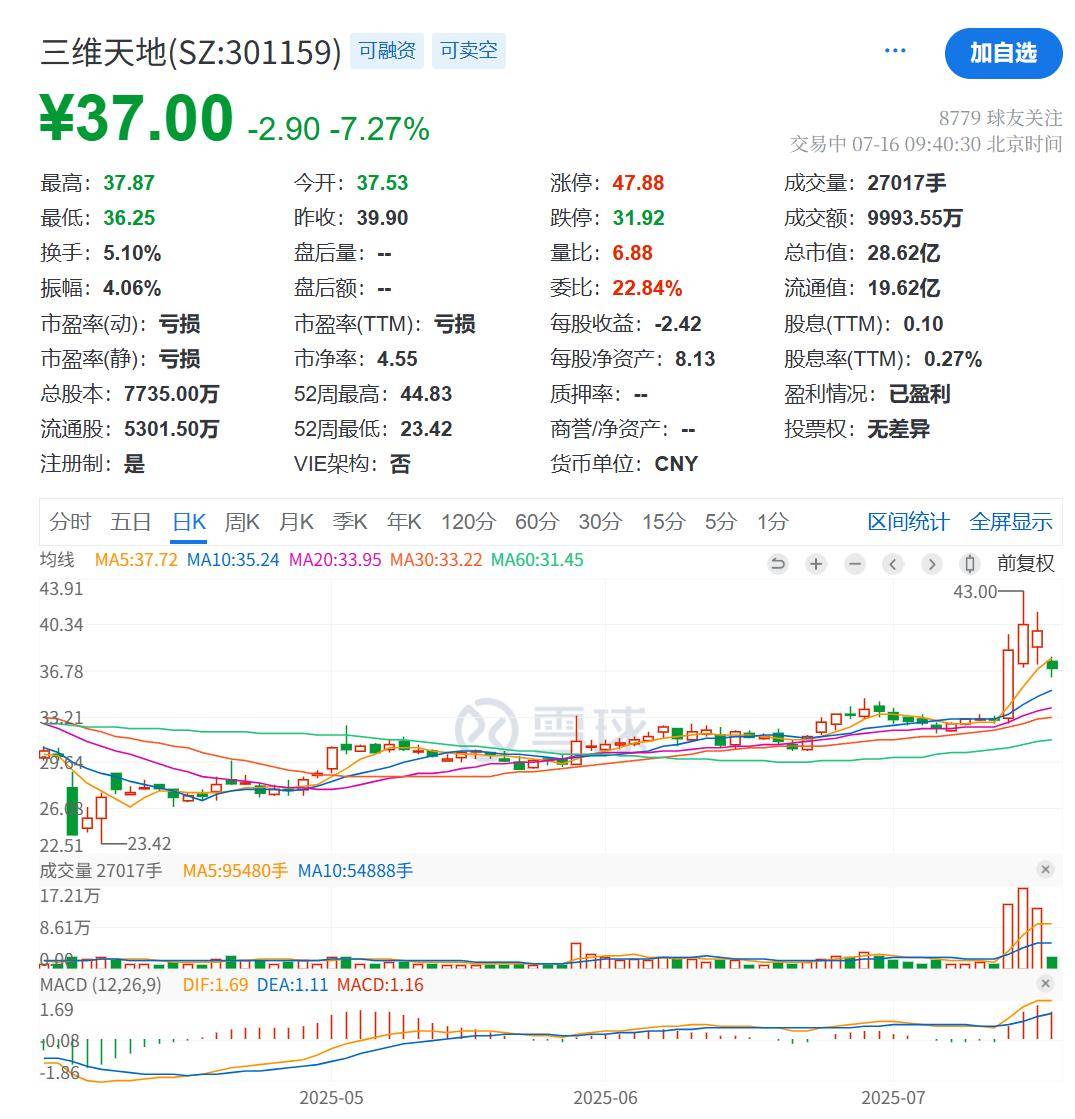Click the 8779 球友关注 text
Image resolution: width=1075 pixels, height=1119 pixels.
pyautogui.click(x=1000, y=118)
